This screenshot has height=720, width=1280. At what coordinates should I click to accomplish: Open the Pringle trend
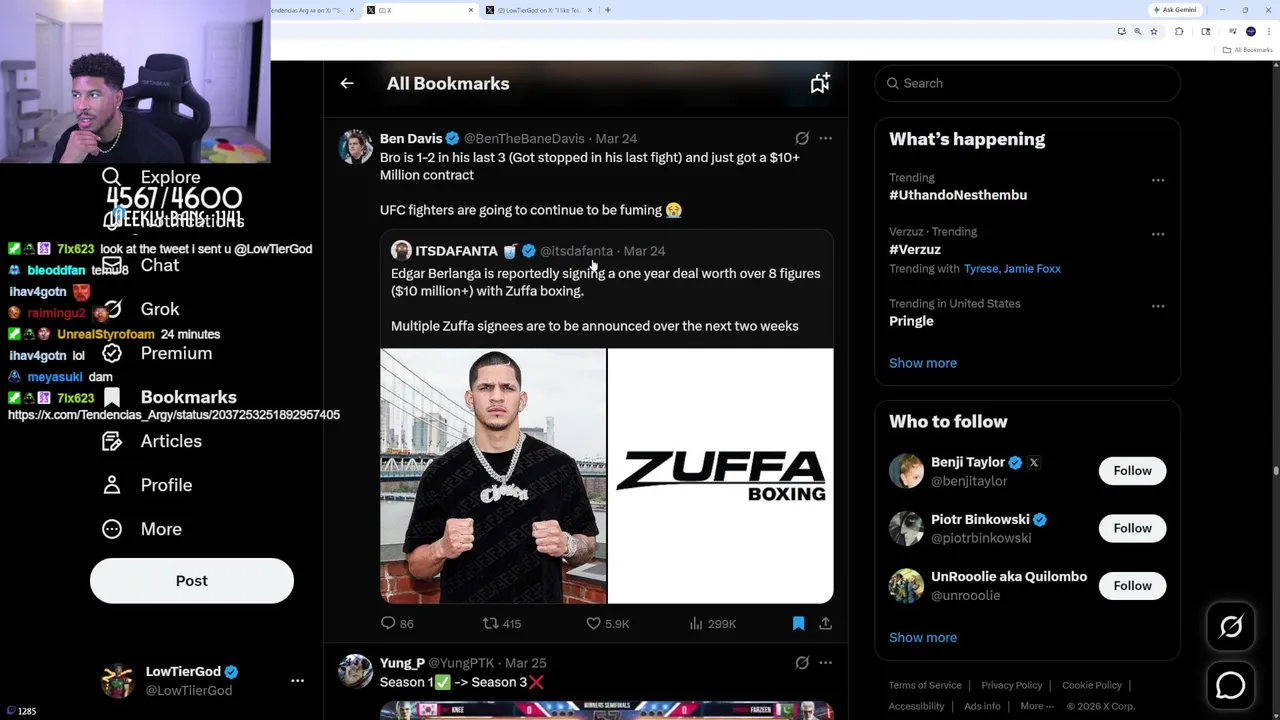911,321
